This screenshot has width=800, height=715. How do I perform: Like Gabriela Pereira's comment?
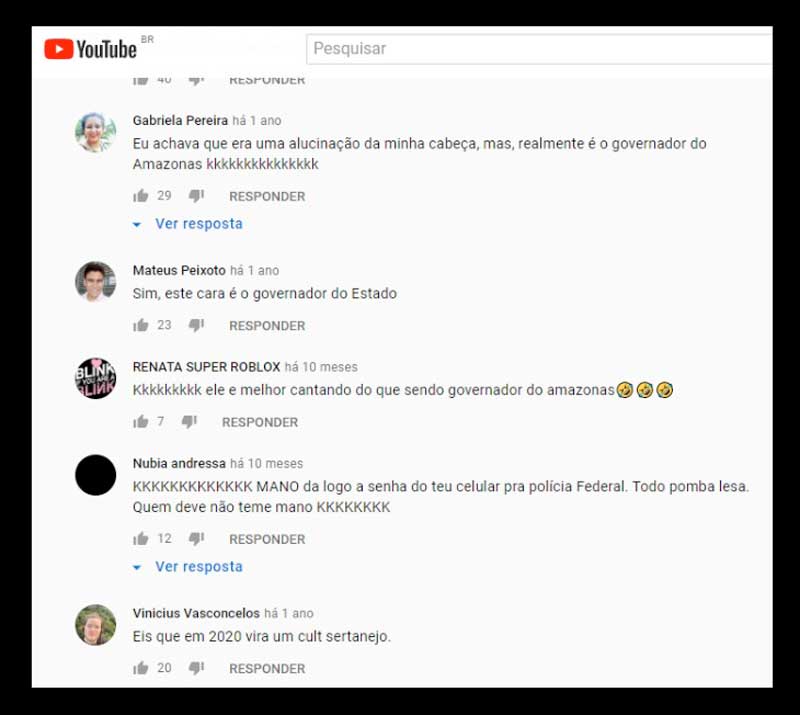[x=140, y=196]
